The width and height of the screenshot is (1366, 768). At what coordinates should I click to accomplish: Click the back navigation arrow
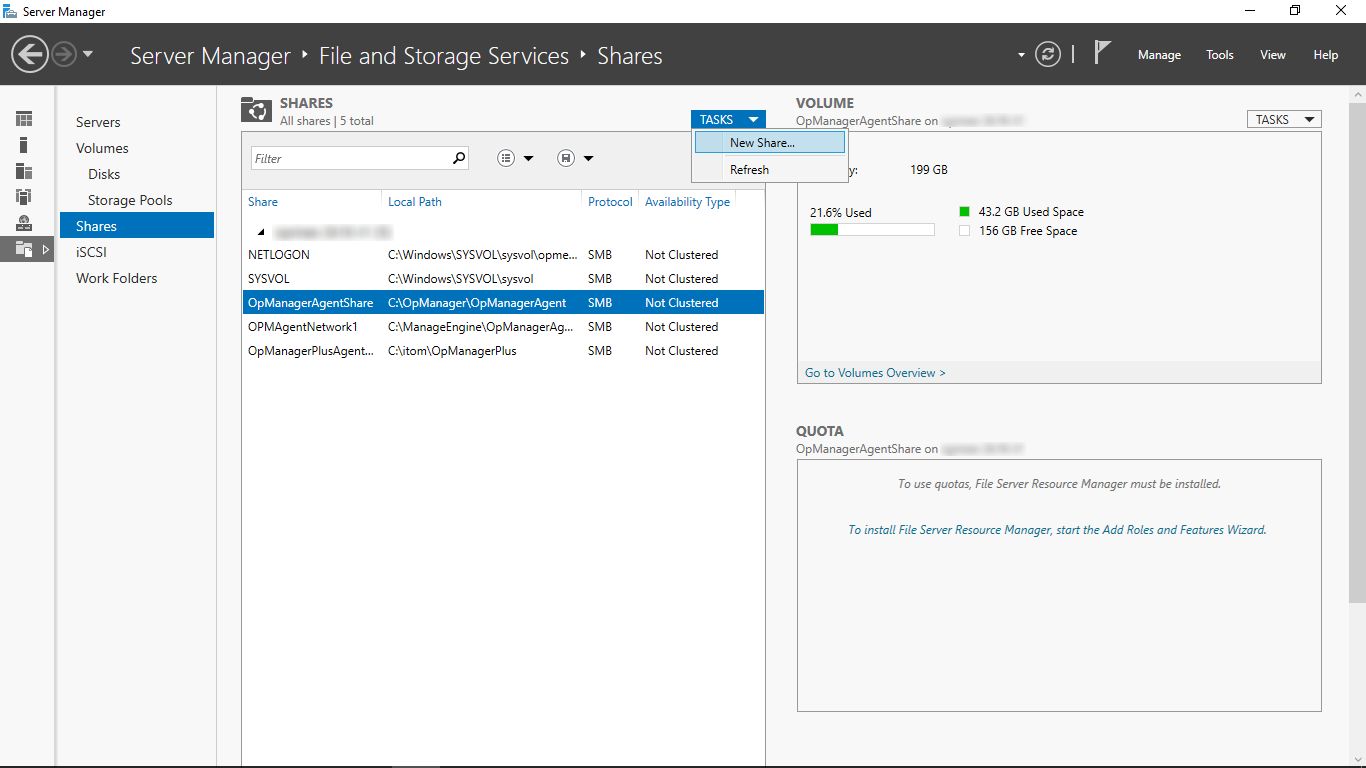30,55
